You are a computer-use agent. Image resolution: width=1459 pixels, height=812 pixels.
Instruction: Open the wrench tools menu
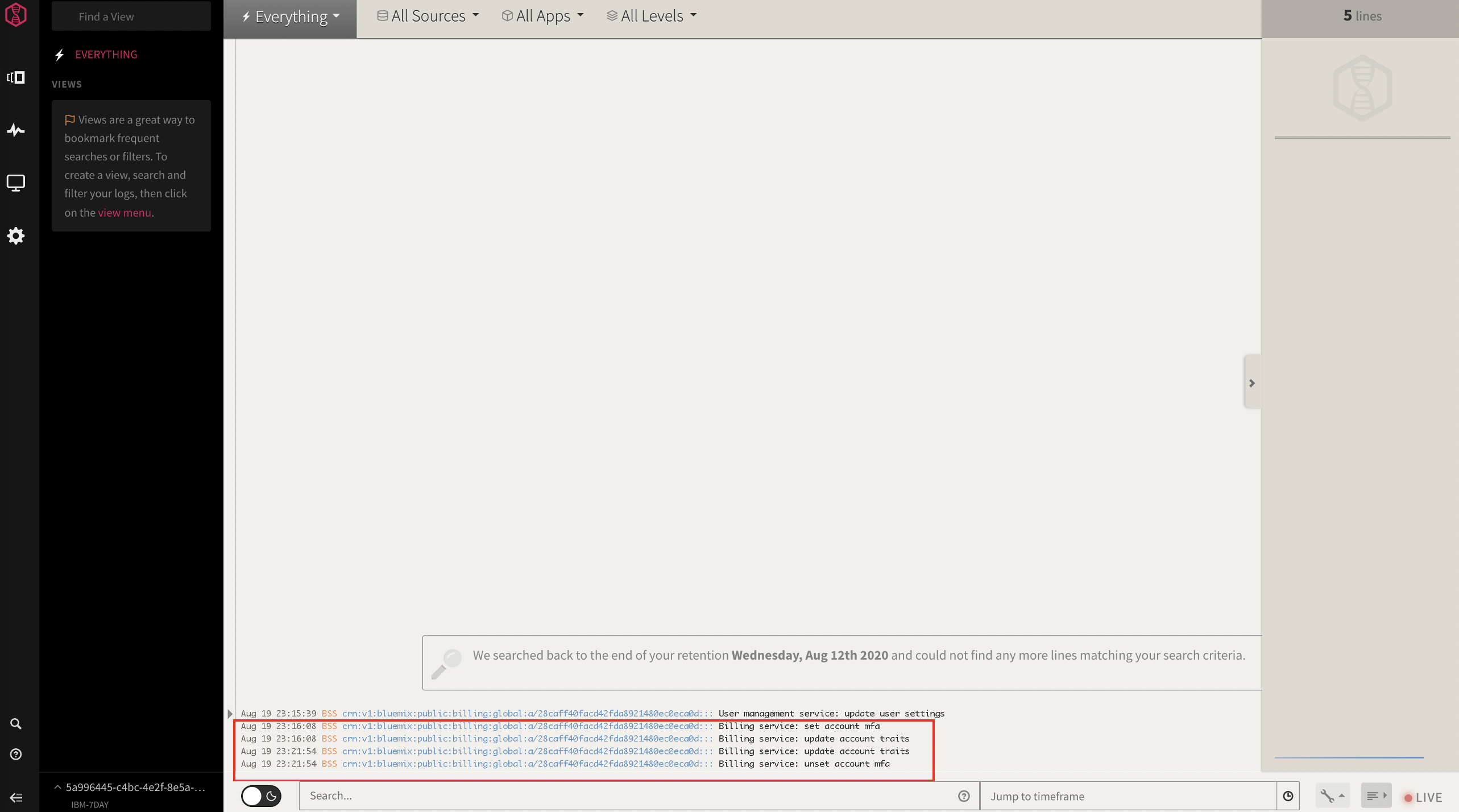coord(1332,796)
